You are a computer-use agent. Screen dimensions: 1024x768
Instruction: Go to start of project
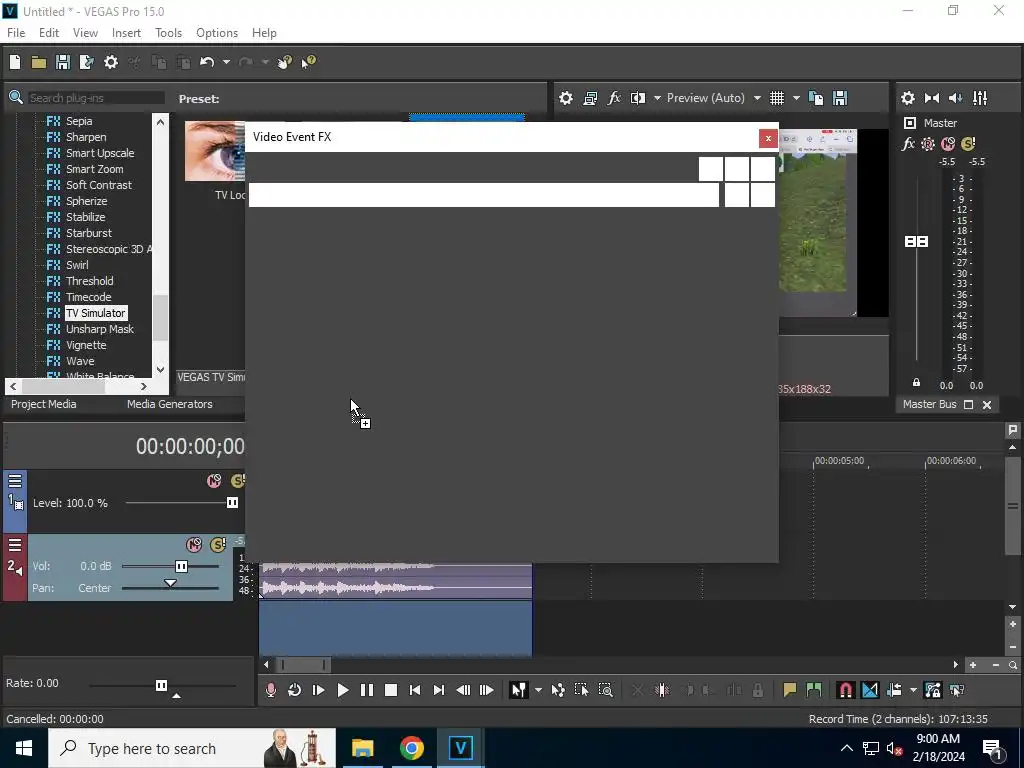[x=415, y=690]
